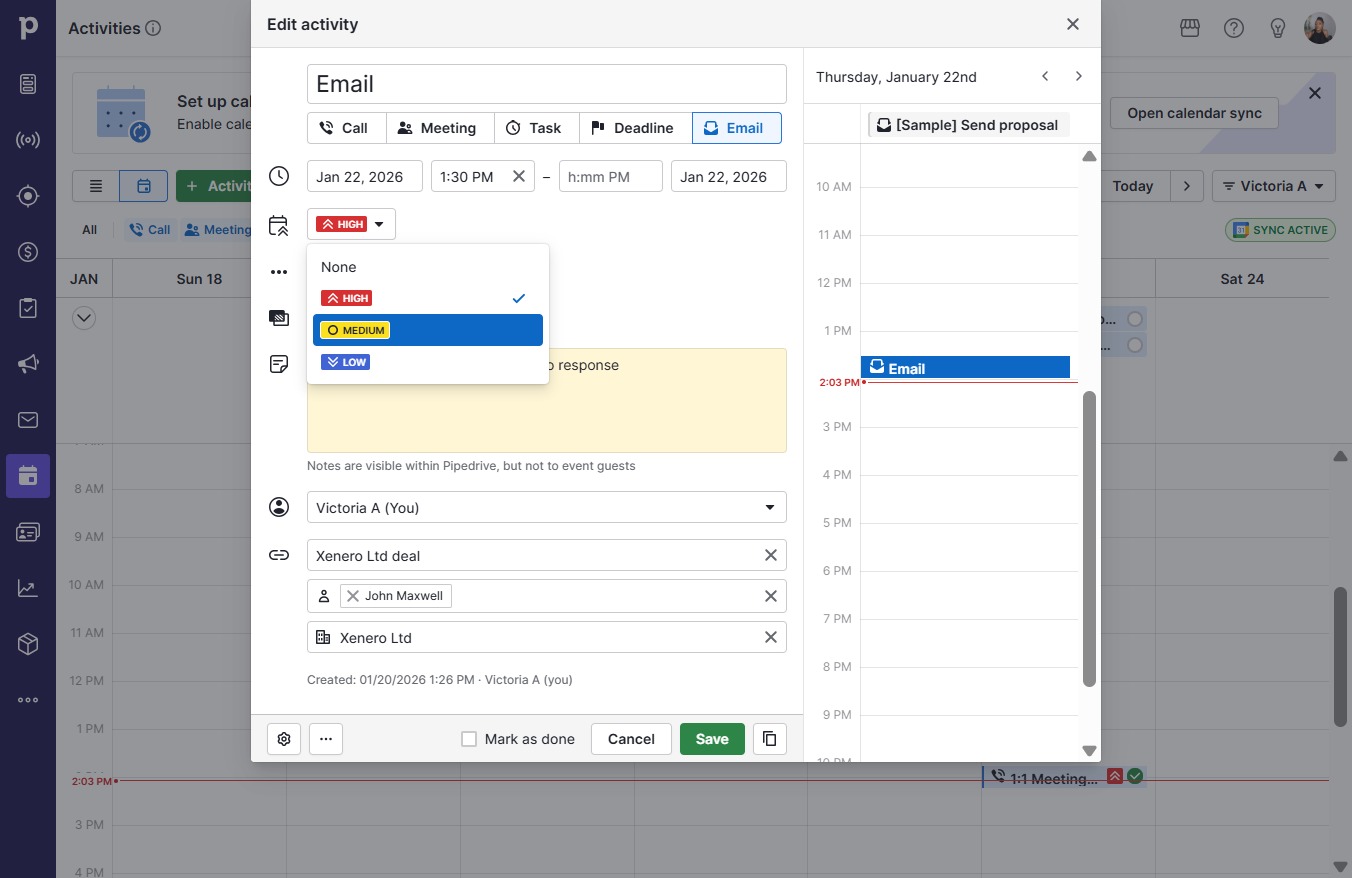Select Call activity type
This screenshot has height=878, width=1352.
(x=346, y=128)
